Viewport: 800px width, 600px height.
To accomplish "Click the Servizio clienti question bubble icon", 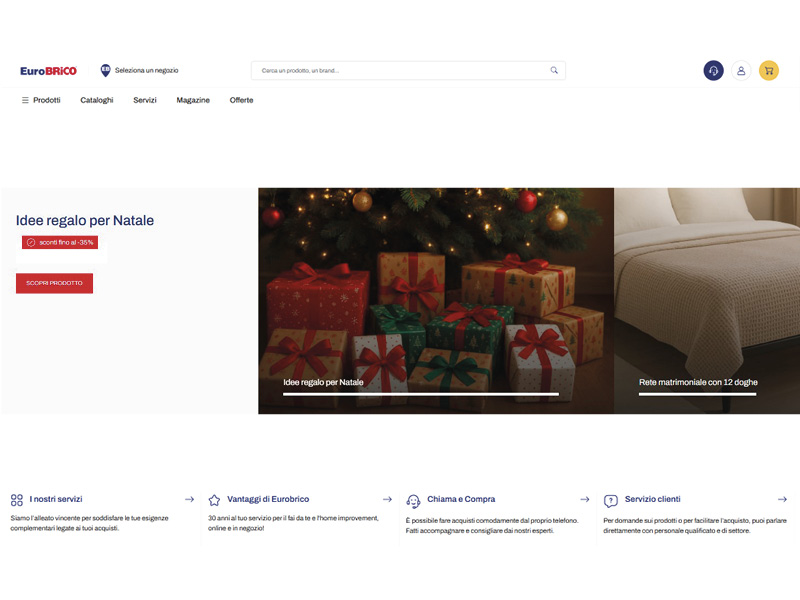I will pyautogui.click(x=611, y=500).
